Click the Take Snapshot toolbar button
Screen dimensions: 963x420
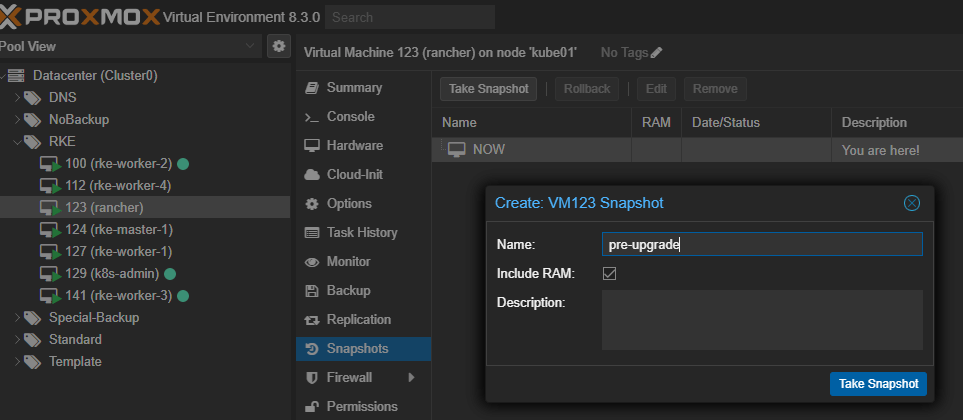[489, 89]
